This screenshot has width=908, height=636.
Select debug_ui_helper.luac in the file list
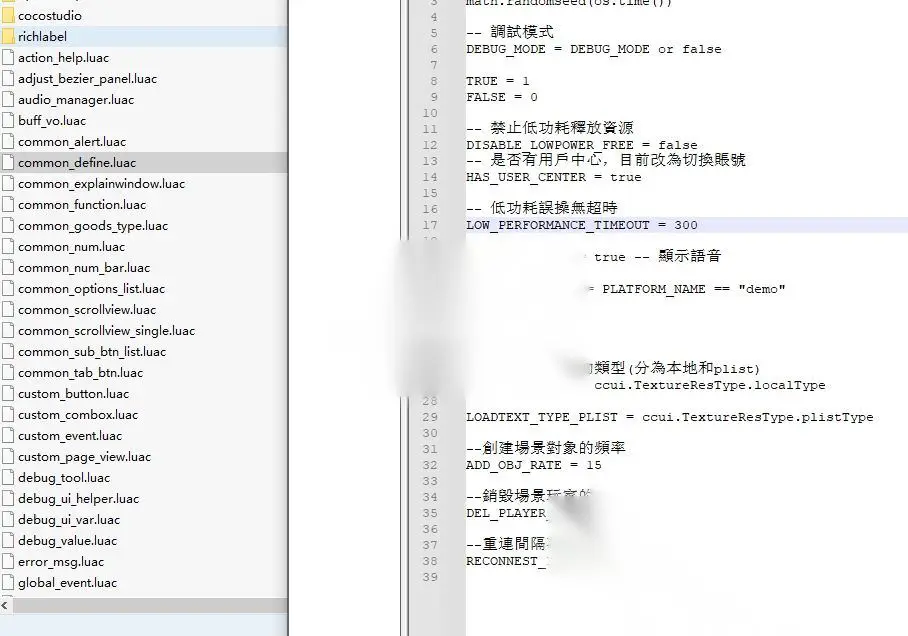pos(79,499)
